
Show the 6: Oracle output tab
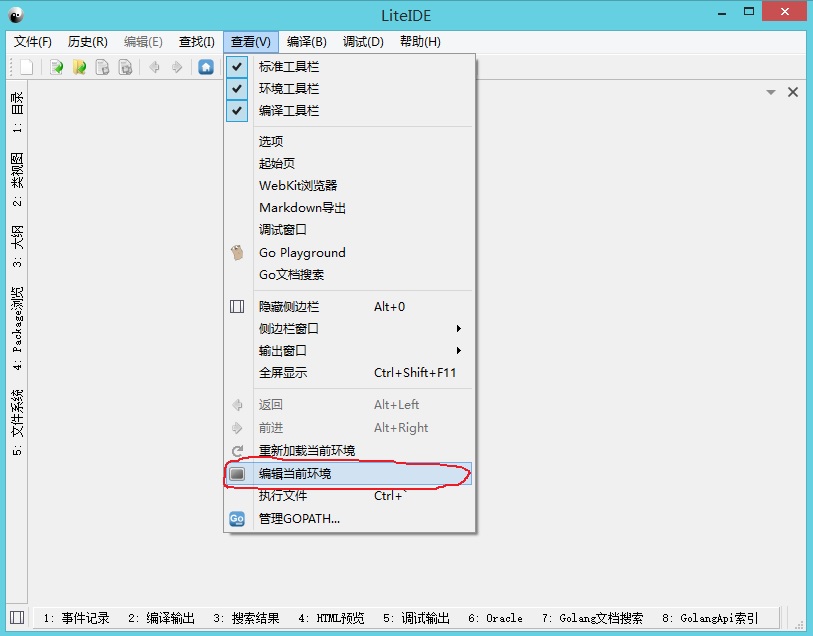click(x=495, y=618)
